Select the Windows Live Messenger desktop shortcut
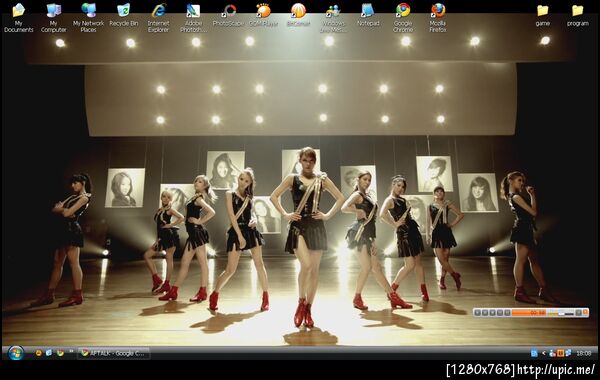Screen dimensions: 600x380 (333, 17)
